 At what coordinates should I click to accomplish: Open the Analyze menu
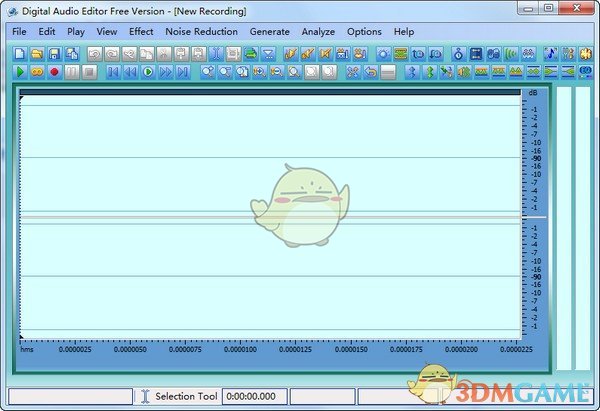[x=318, y=31]
